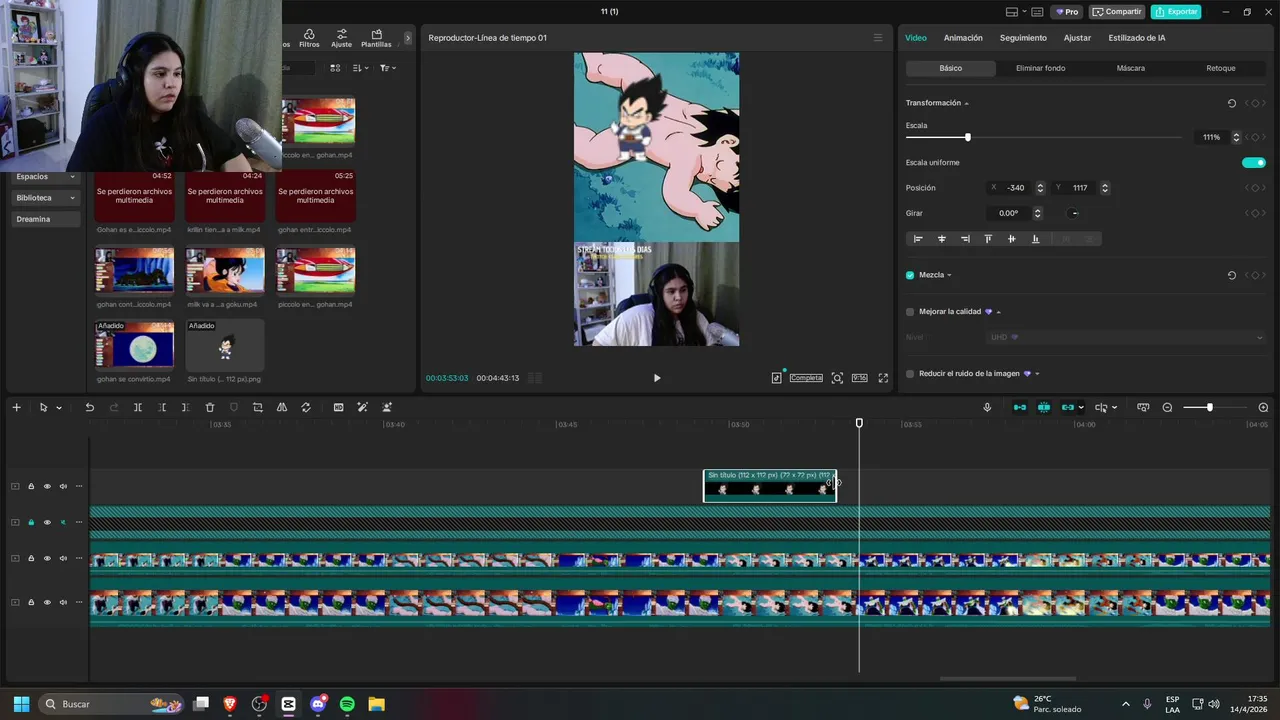The width and height of the screenshot is (1280, 720).
Task: Center the clip horizontally with align icon
Action: 941,239
